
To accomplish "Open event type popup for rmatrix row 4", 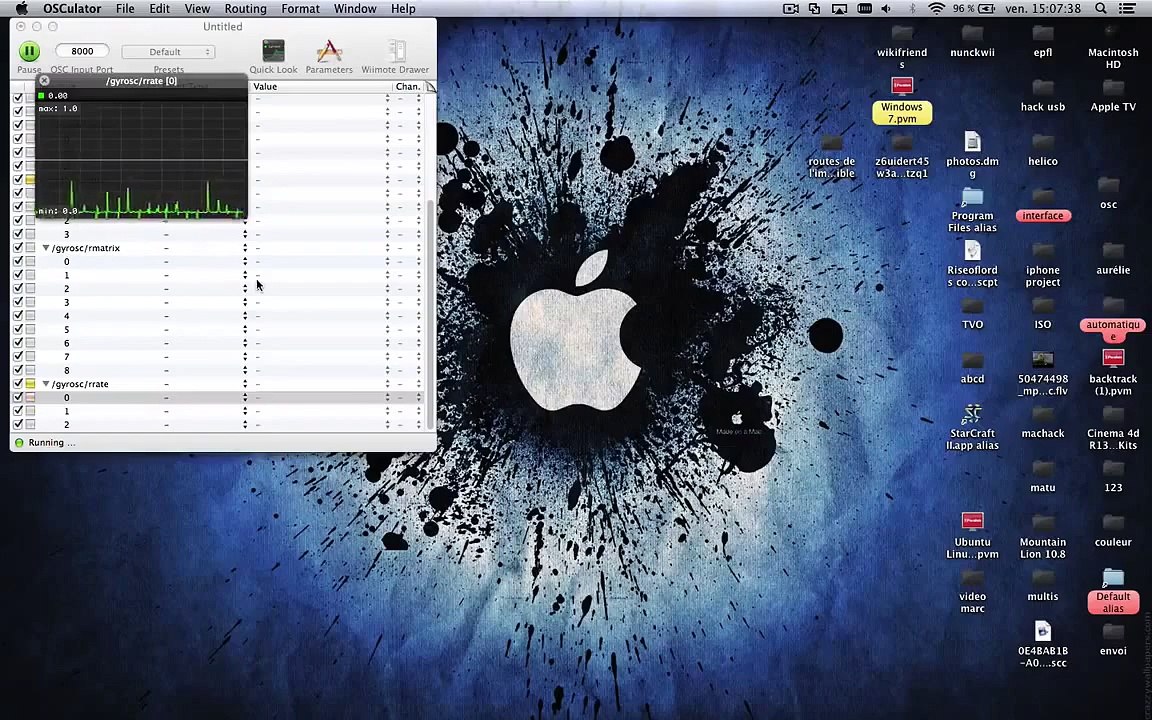I will tap(245, 316).
